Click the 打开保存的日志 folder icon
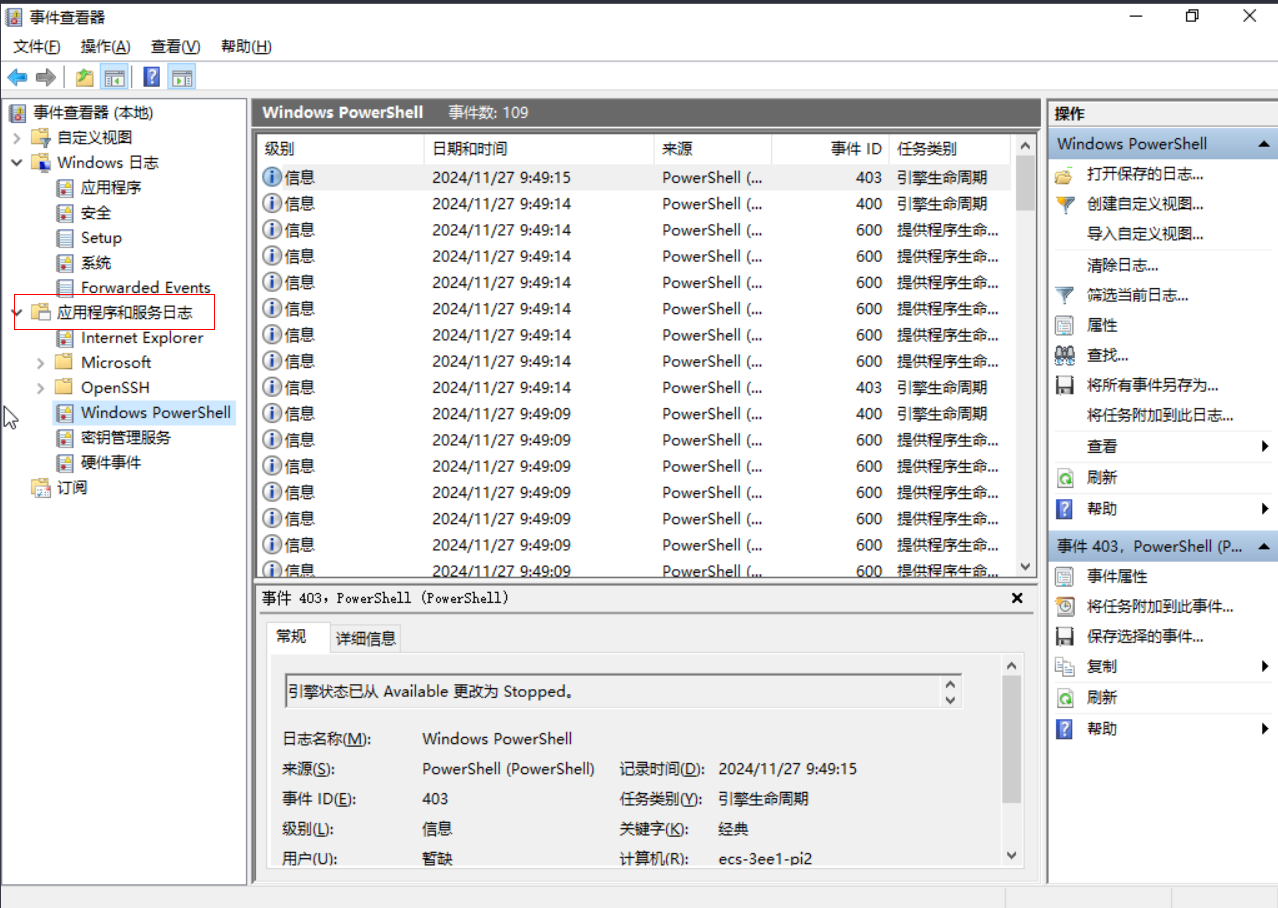The width and height of the screenshot is (1278, 908). [x=1065, y=174]
